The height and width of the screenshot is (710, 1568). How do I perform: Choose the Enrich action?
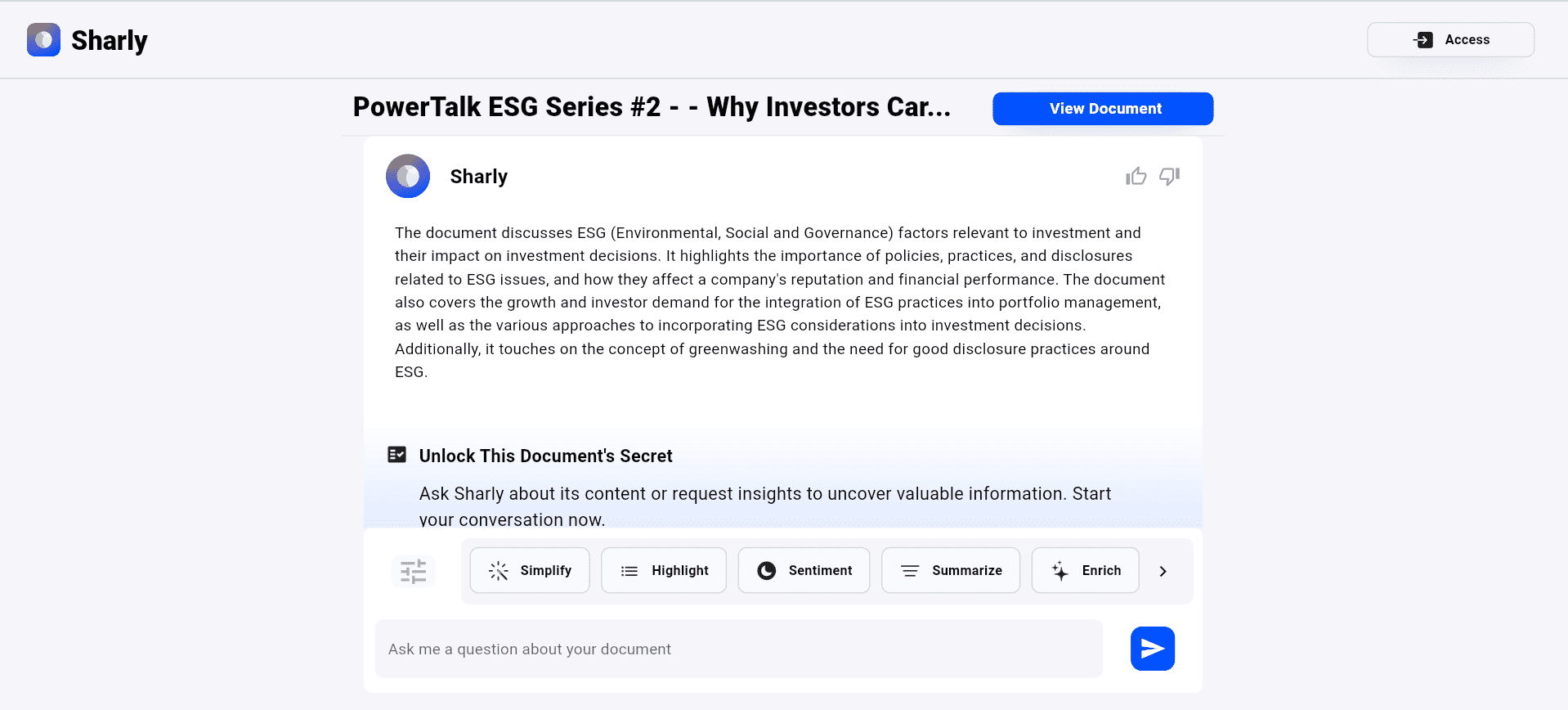click(x=1085, y=571)
